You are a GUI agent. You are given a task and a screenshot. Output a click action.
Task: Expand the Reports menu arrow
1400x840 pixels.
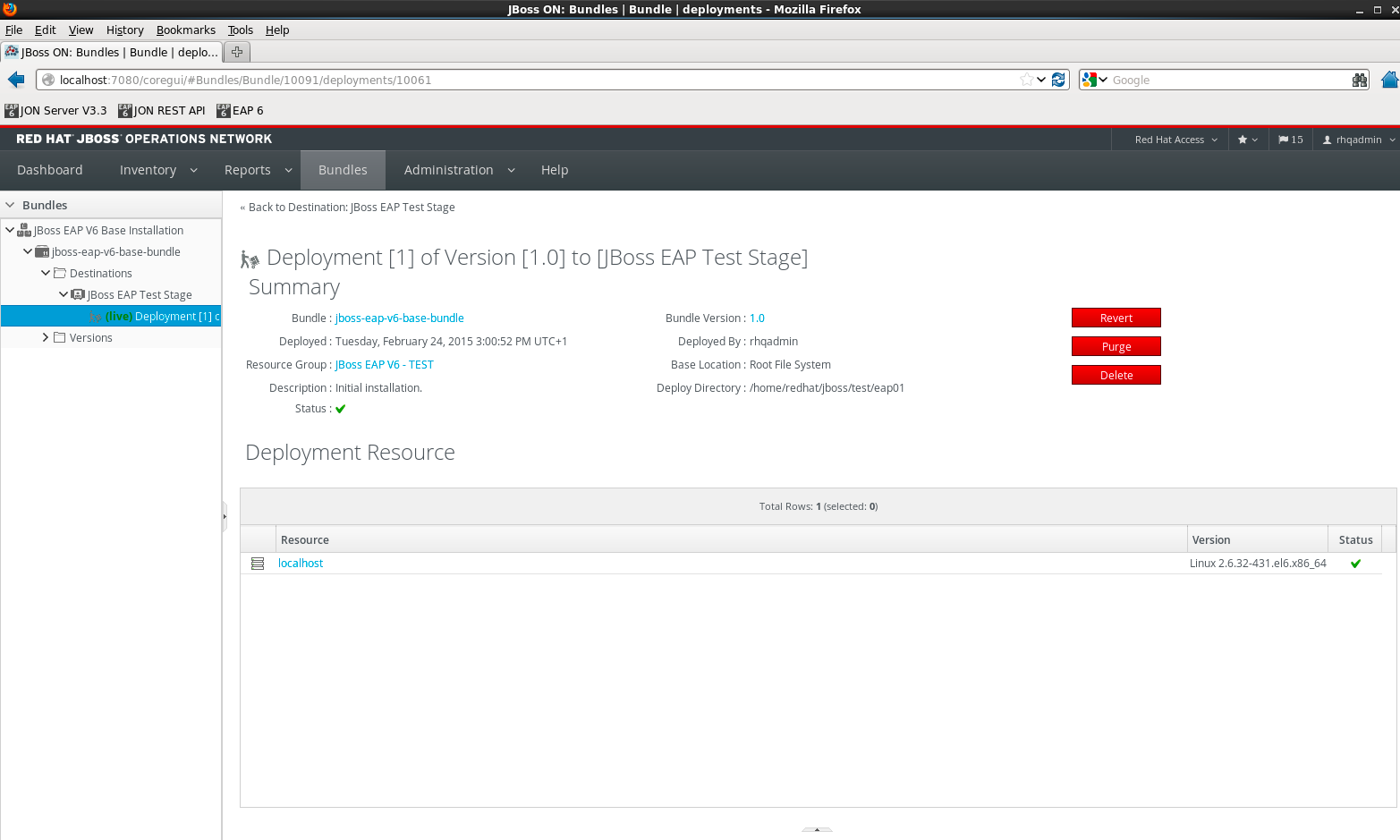point(288,170)
